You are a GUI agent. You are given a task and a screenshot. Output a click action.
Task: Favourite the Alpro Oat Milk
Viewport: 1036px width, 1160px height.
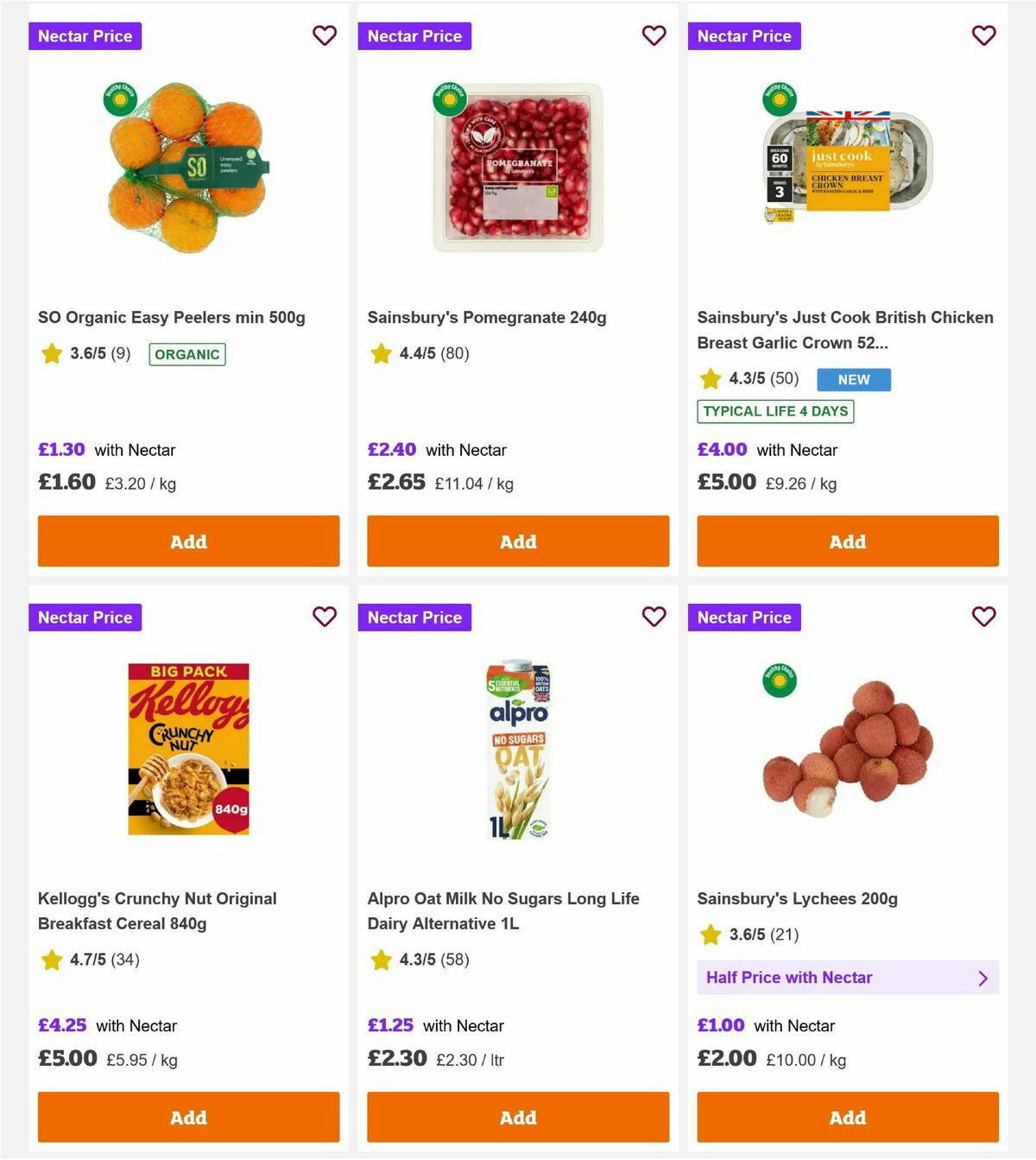654,617
